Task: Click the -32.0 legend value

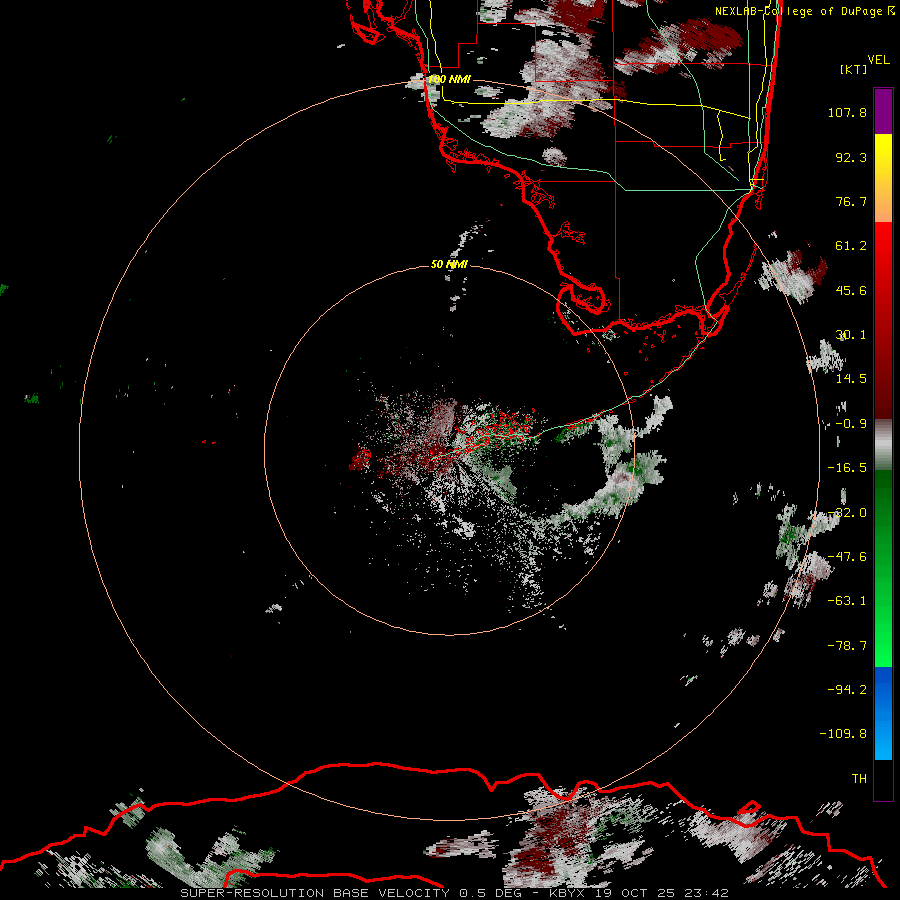Action: pos(847,513)
